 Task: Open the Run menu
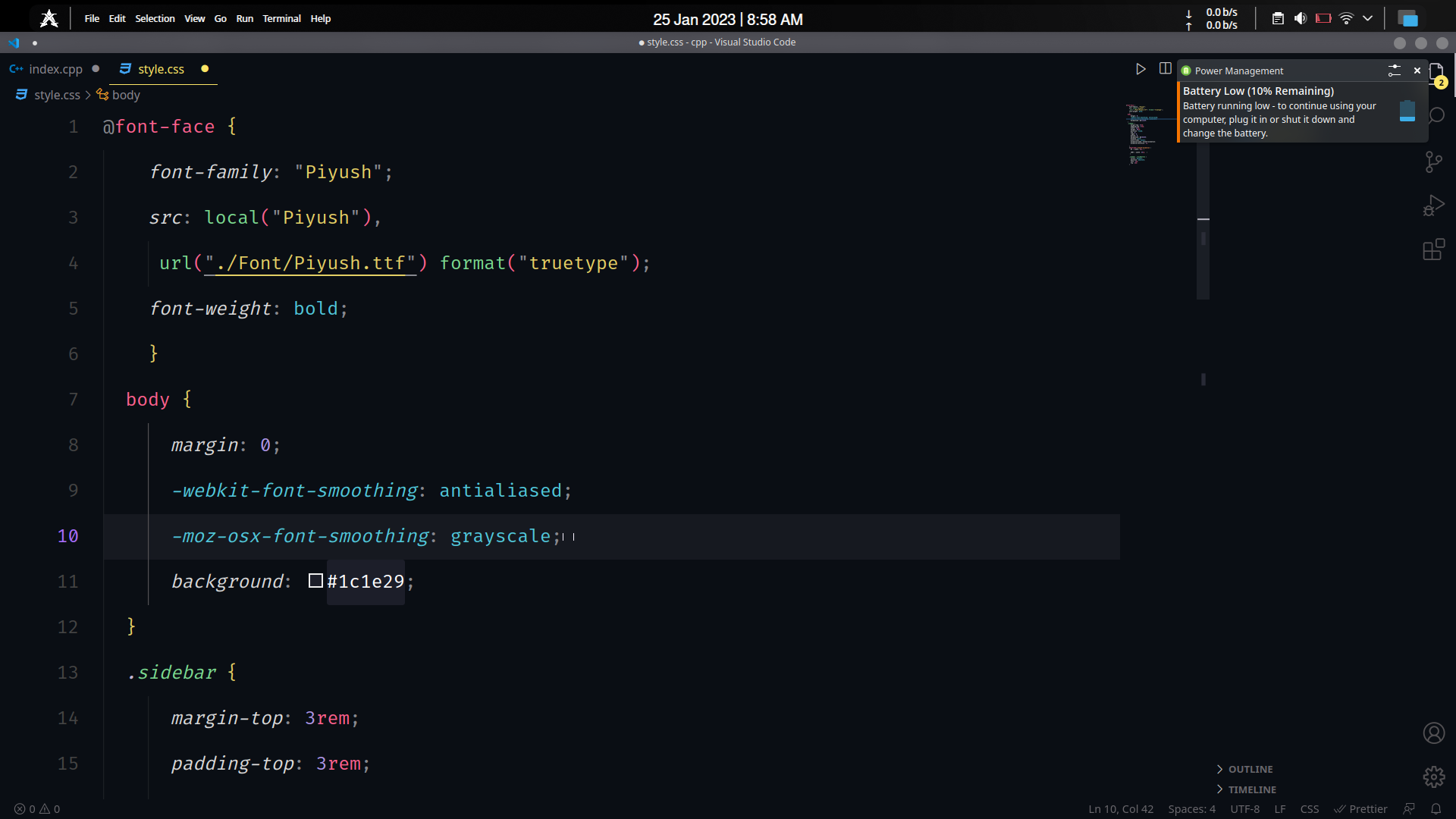[x=245, y=18]
